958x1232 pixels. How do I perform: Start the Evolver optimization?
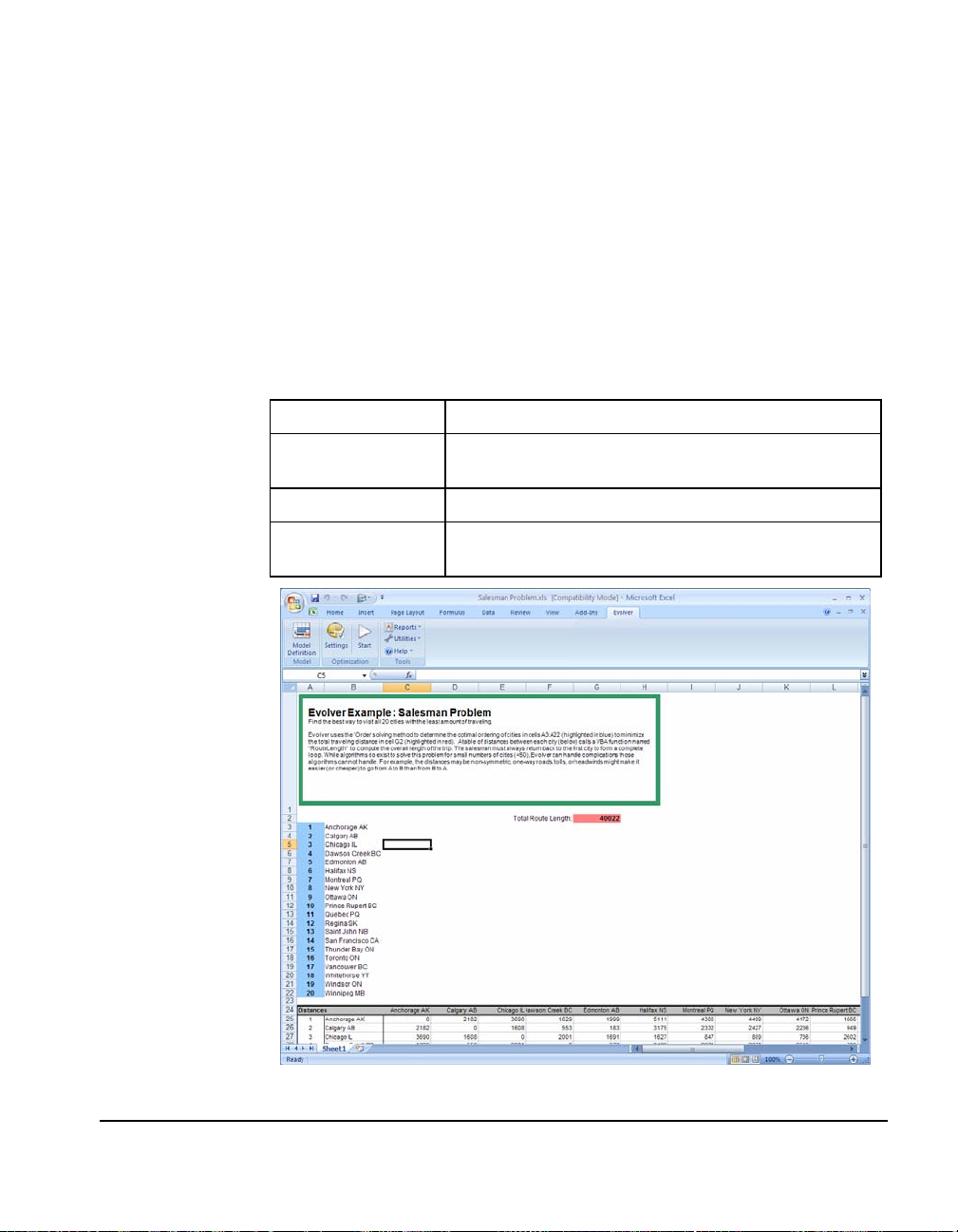pos(365,635)
